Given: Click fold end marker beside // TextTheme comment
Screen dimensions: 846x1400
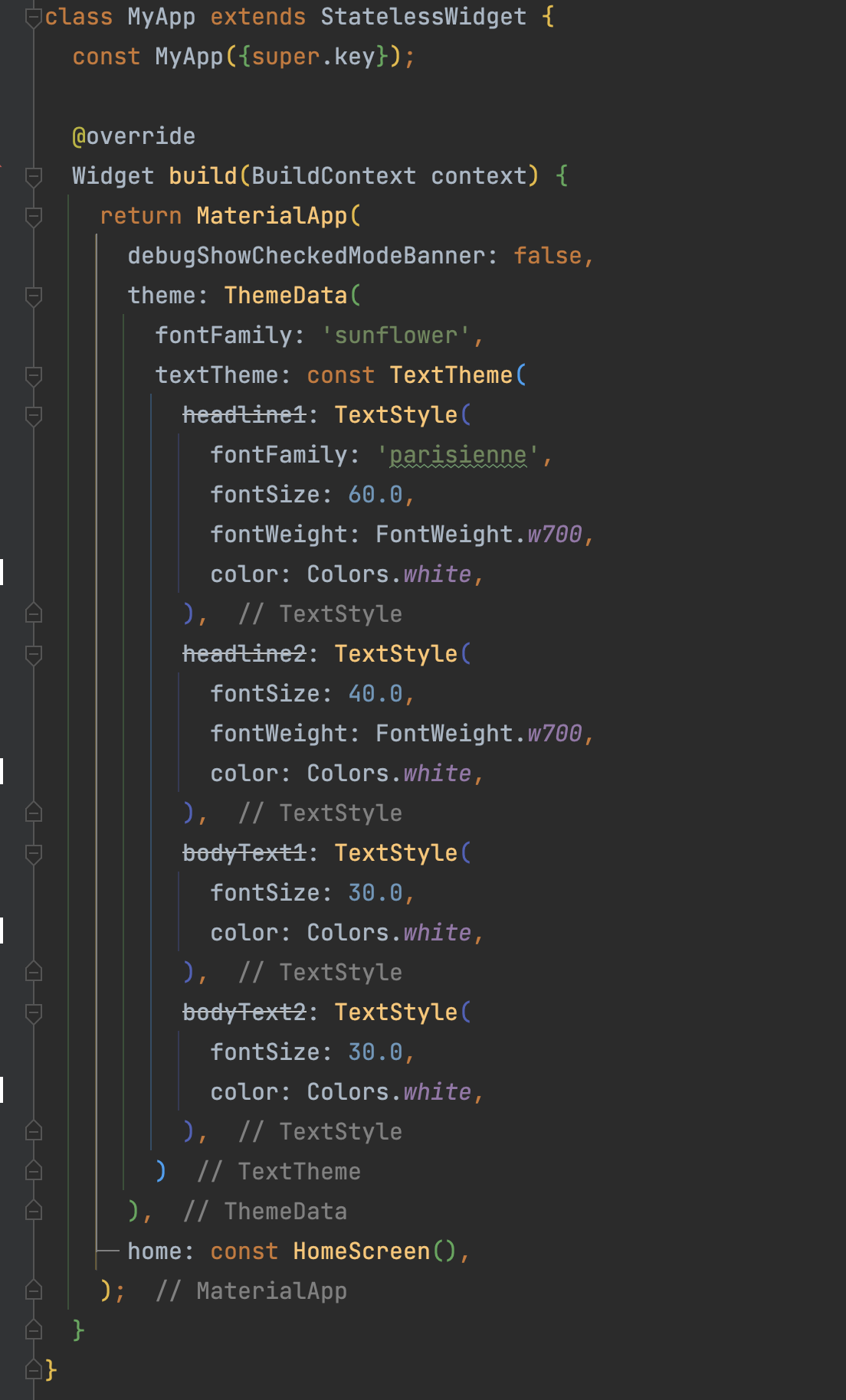Looking at the screenshot, I should click(34, 1170).
